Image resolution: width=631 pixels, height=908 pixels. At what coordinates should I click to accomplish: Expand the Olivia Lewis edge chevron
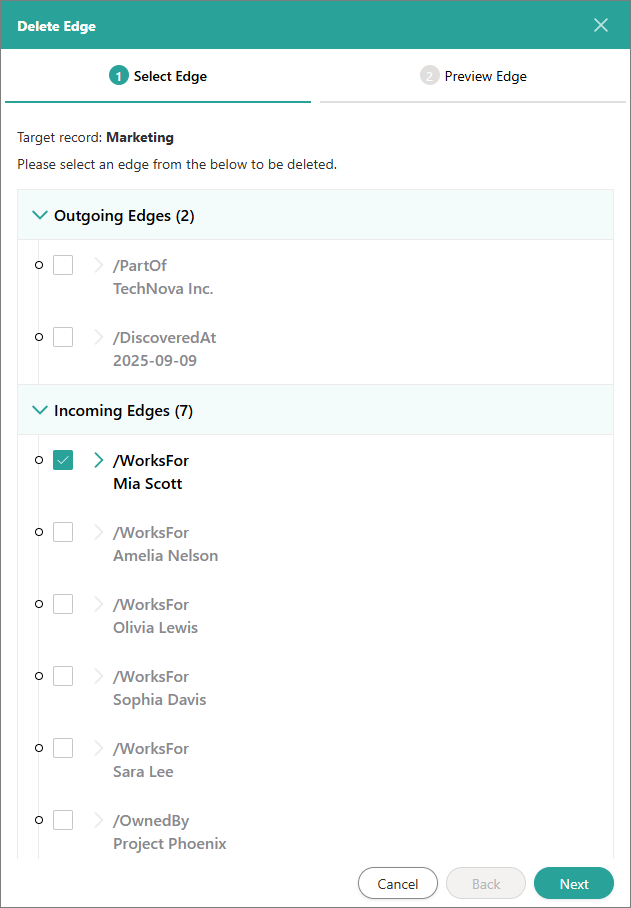point(98,604)
